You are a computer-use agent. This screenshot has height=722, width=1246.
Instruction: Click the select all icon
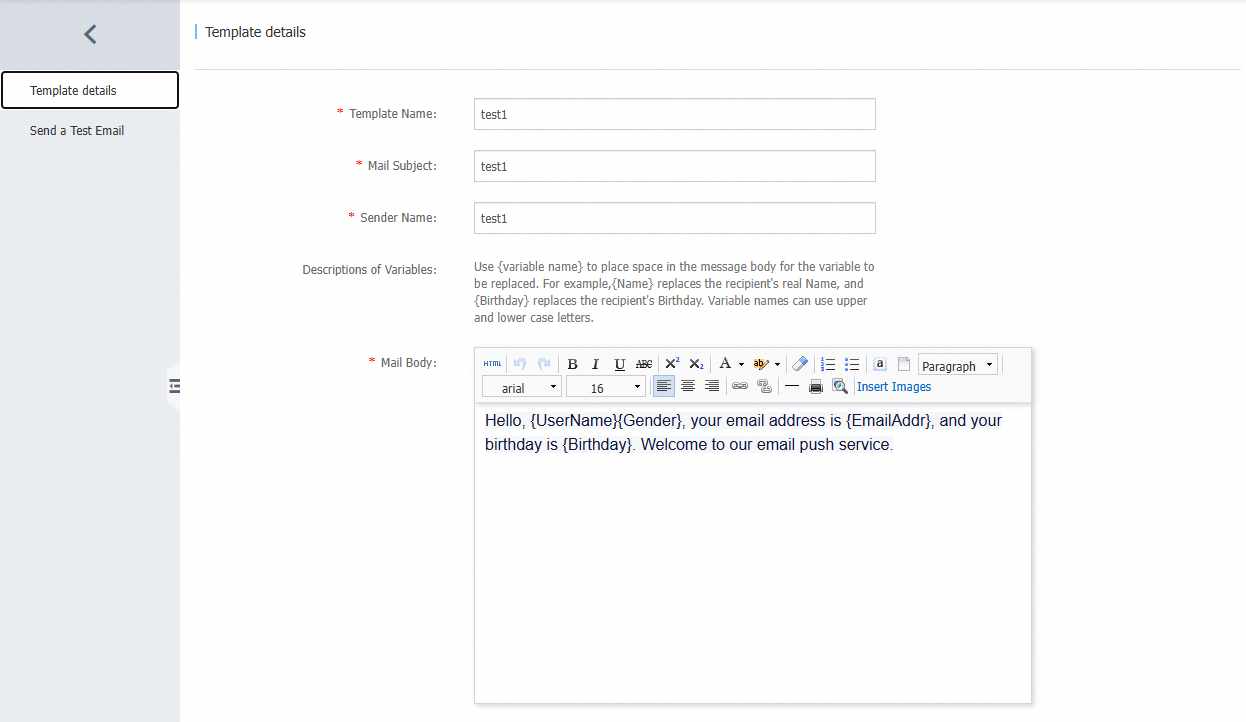point(880,364)
